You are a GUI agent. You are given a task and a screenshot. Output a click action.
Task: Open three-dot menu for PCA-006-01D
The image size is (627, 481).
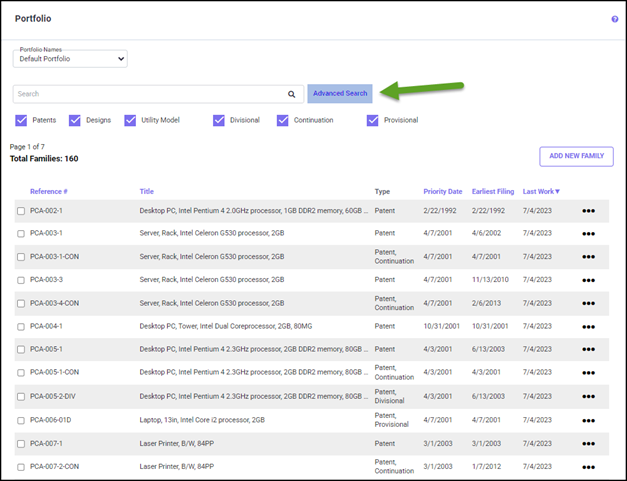point(588,421)
